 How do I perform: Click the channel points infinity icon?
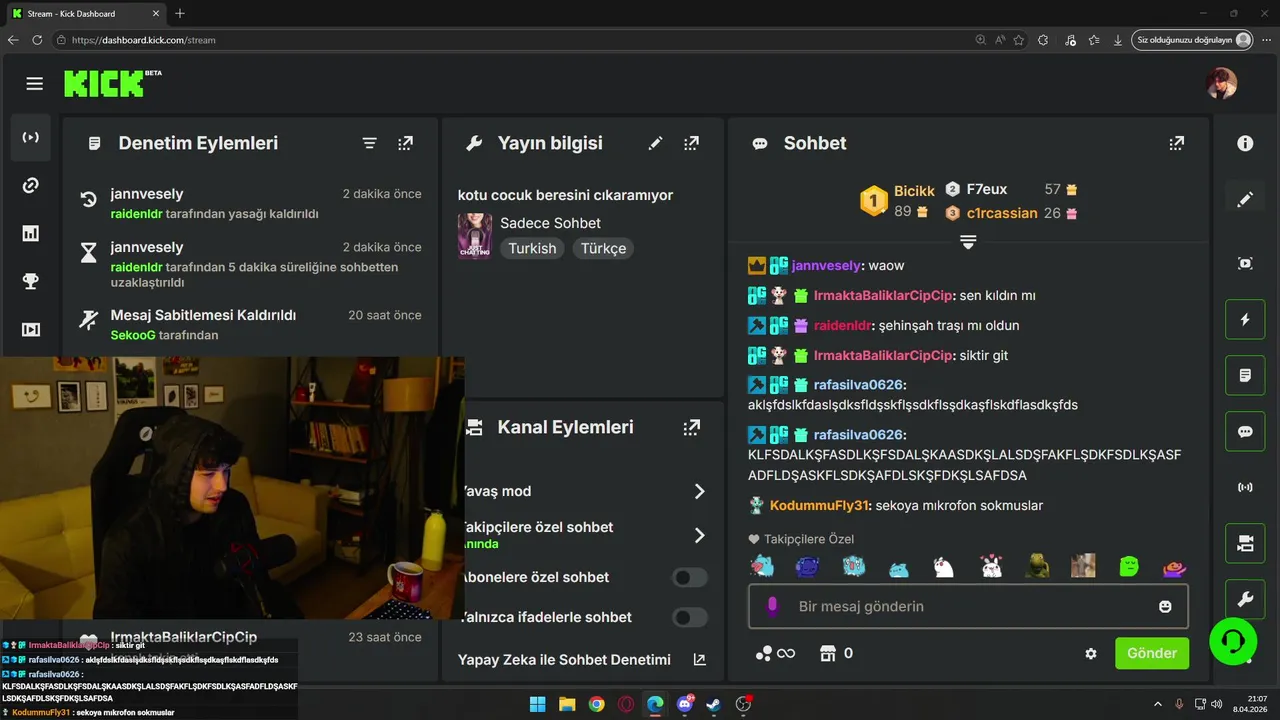tap(775, 653)
